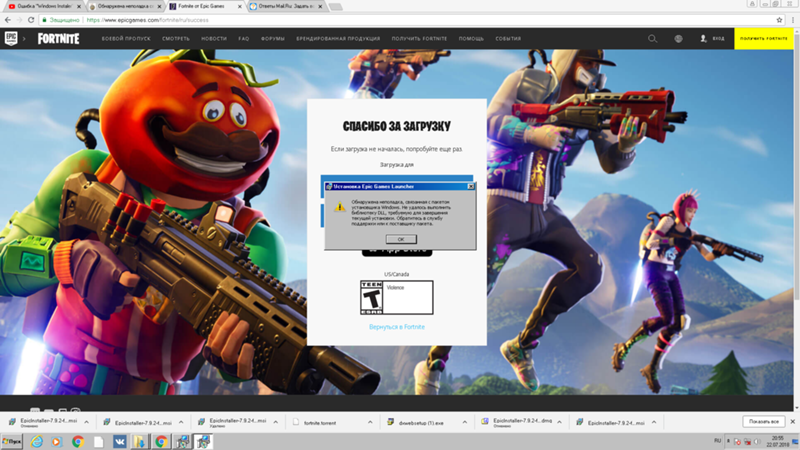Select the highlighted installer taskbar button

click(x=203, y=441)
